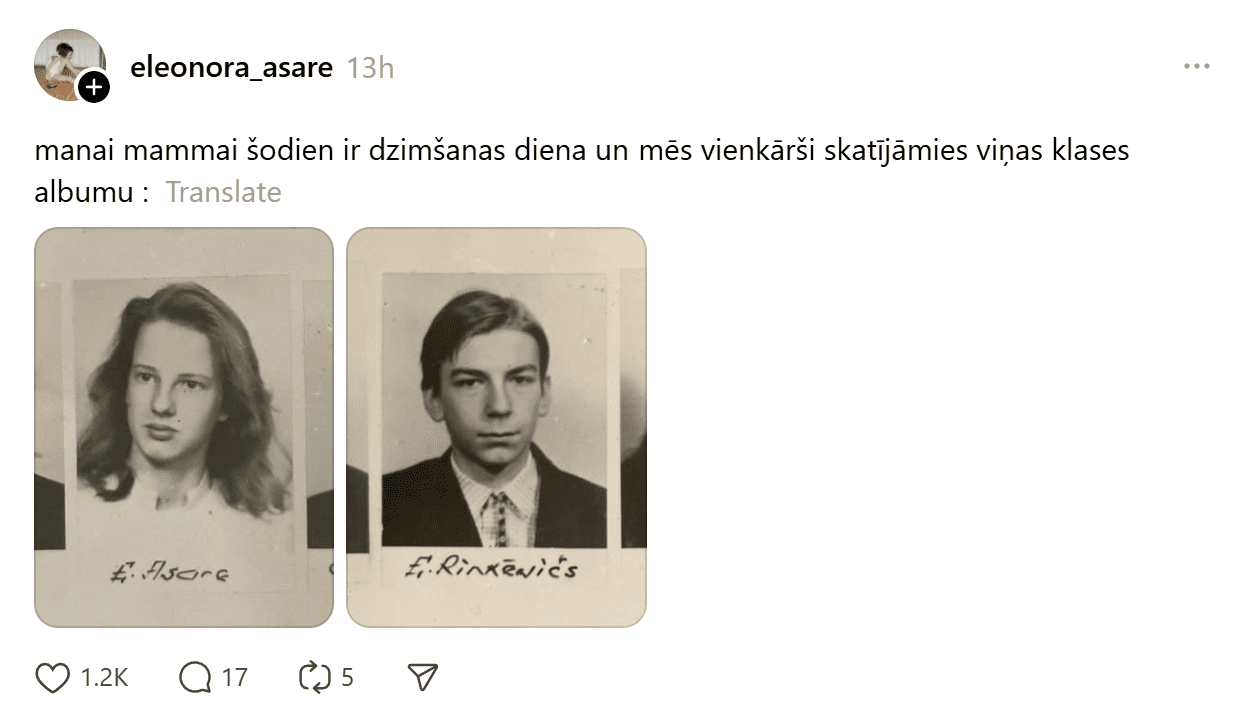
Task: Share the post with the paper plane icon
Action: pyautogui.click(x=424, y=678)
